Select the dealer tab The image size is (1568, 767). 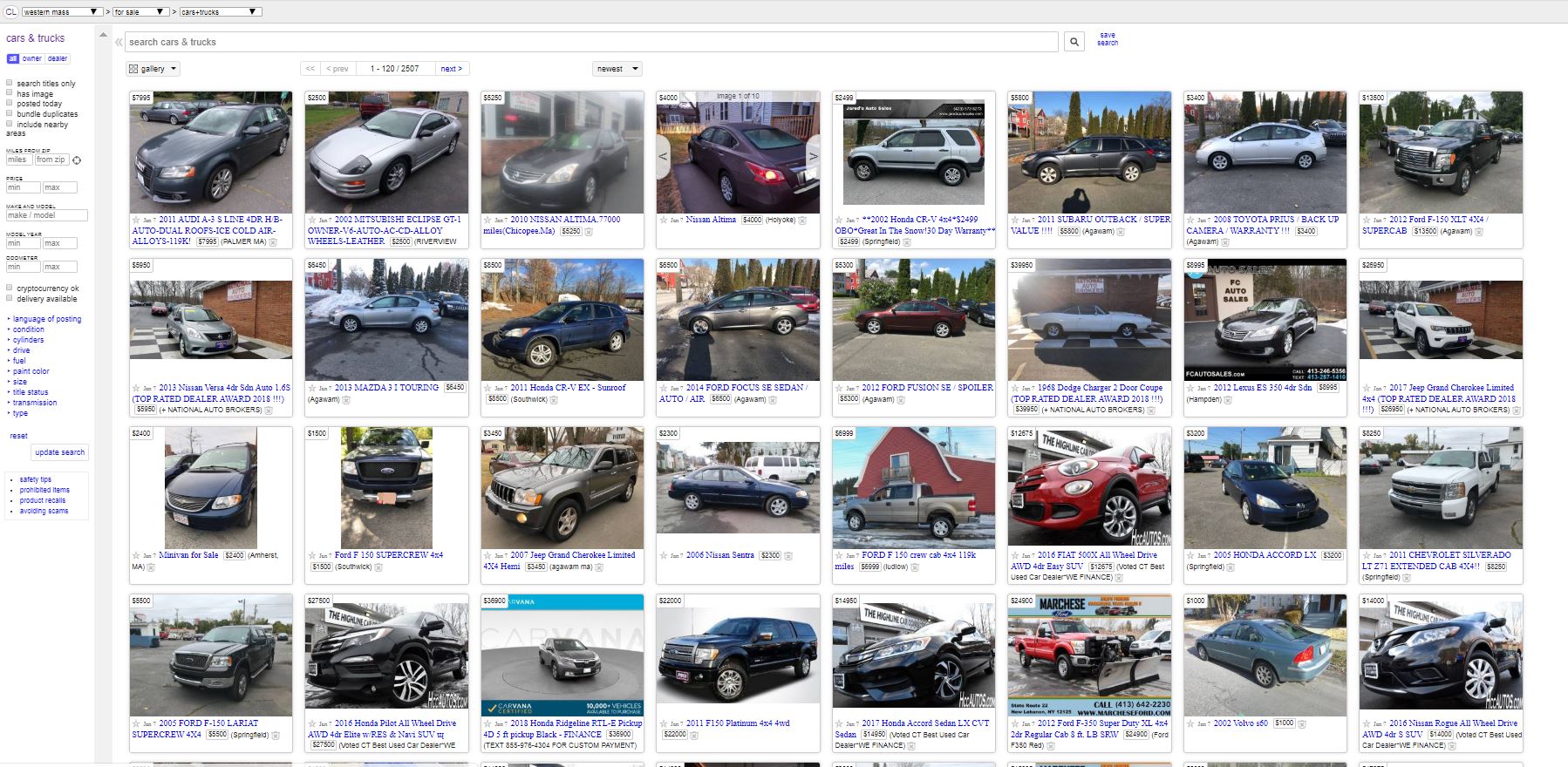pos(58,58)
